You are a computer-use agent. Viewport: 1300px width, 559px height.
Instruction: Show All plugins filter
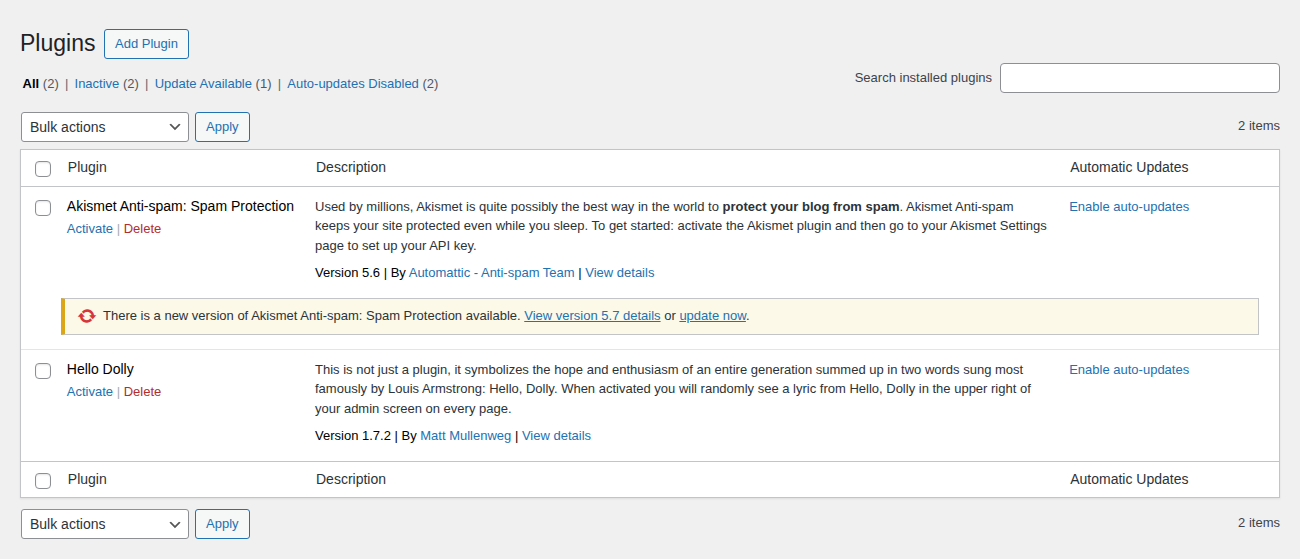(x=31, y=84)
